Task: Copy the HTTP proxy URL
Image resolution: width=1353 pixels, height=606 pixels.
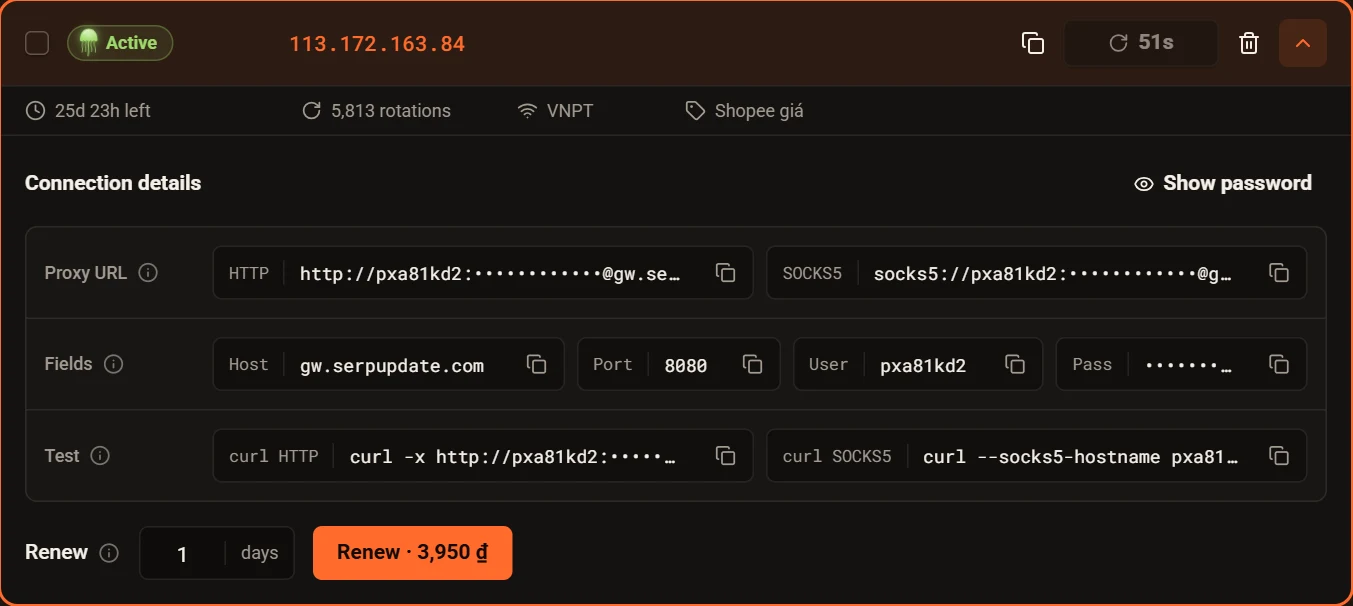Action: 726,273
